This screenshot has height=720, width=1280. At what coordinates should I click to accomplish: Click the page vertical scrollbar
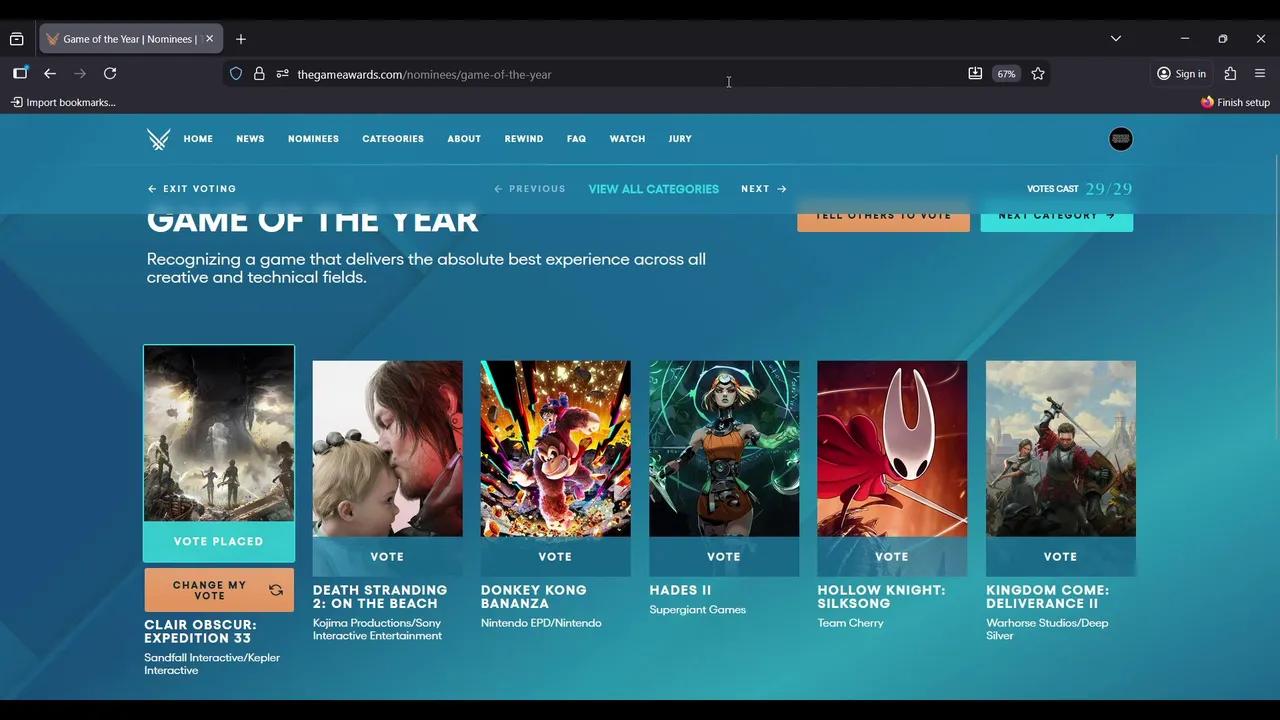coord(1276,300)
